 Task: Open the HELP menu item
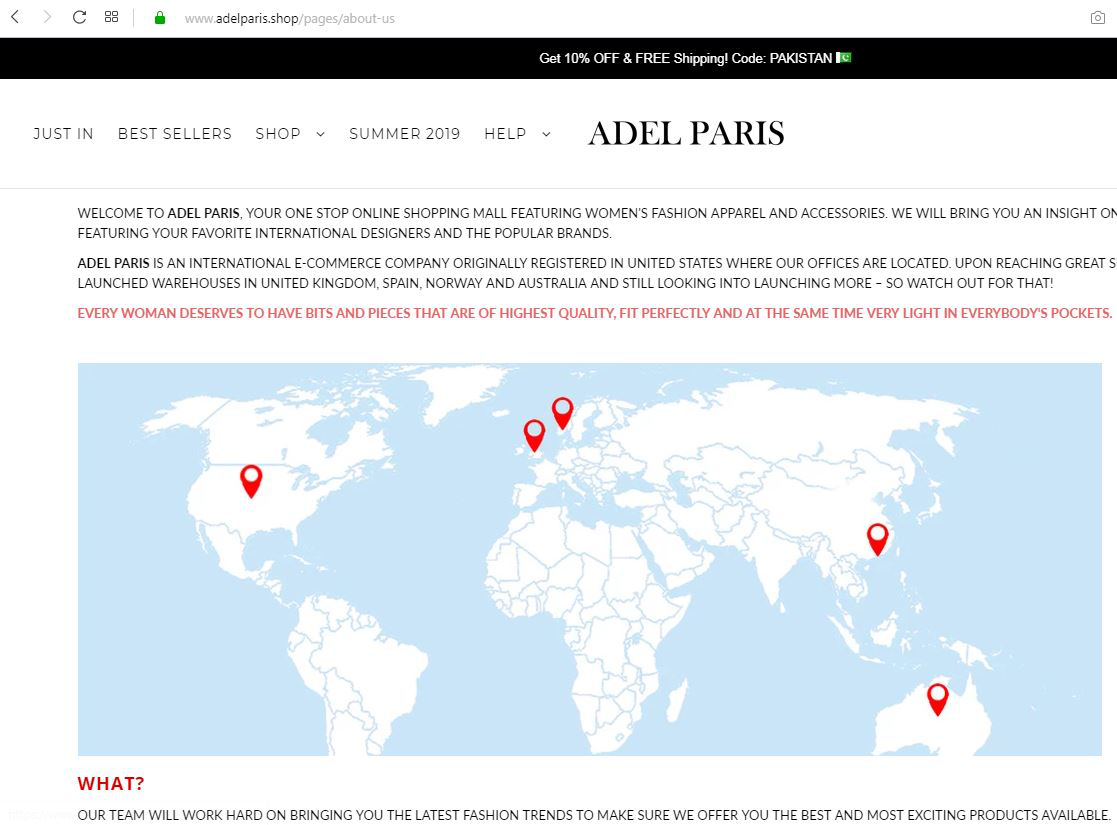505,134
